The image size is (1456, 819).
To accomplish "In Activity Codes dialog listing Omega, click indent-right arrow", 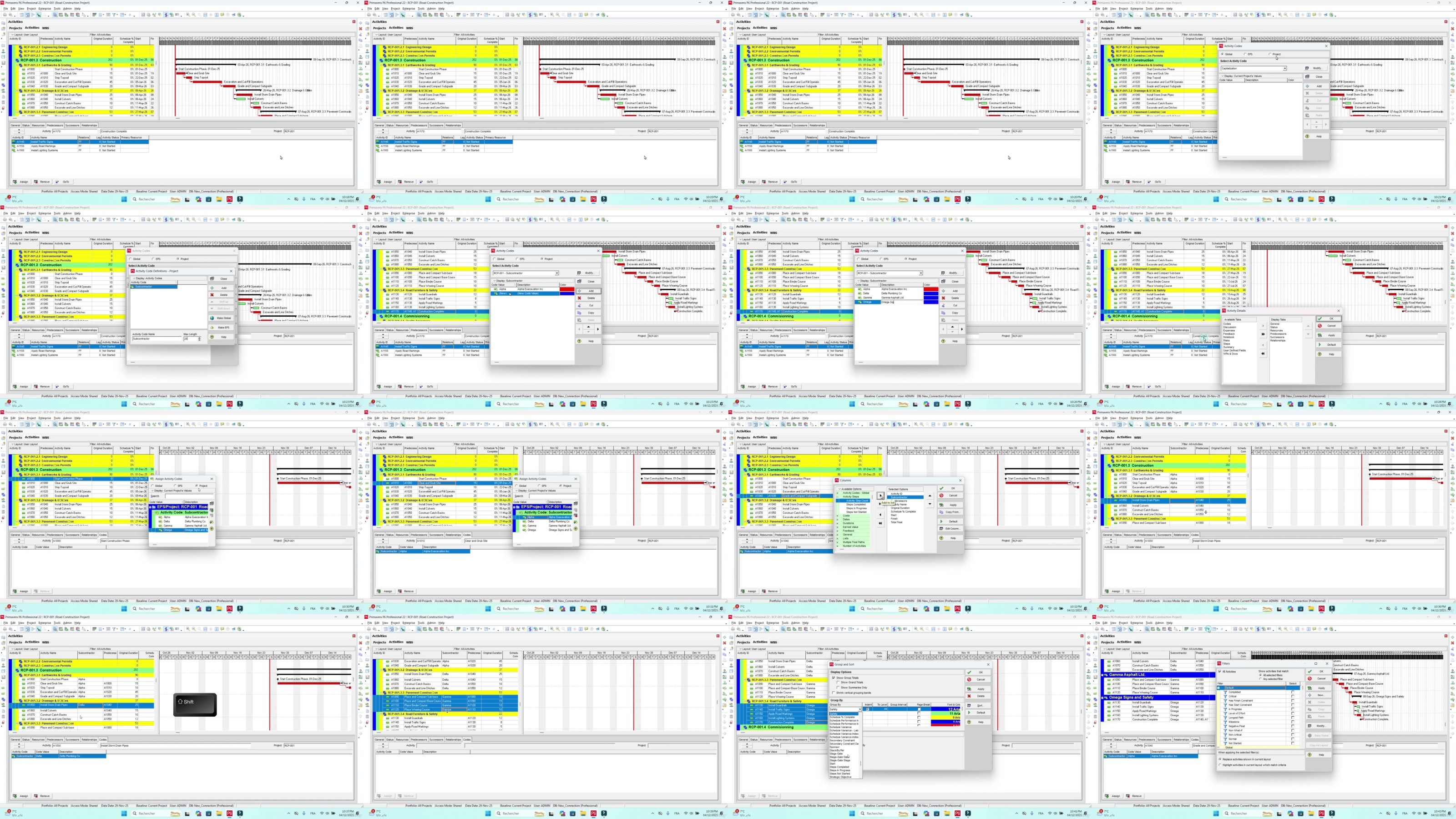I will coord(962,329).
